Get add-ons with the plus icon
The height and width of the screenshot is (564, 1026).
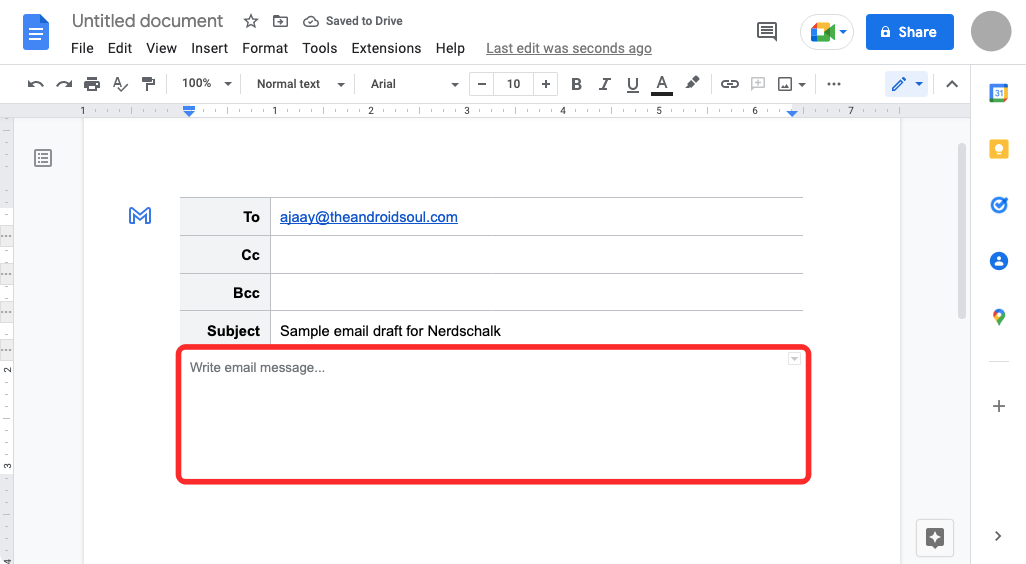coord(999,406)
